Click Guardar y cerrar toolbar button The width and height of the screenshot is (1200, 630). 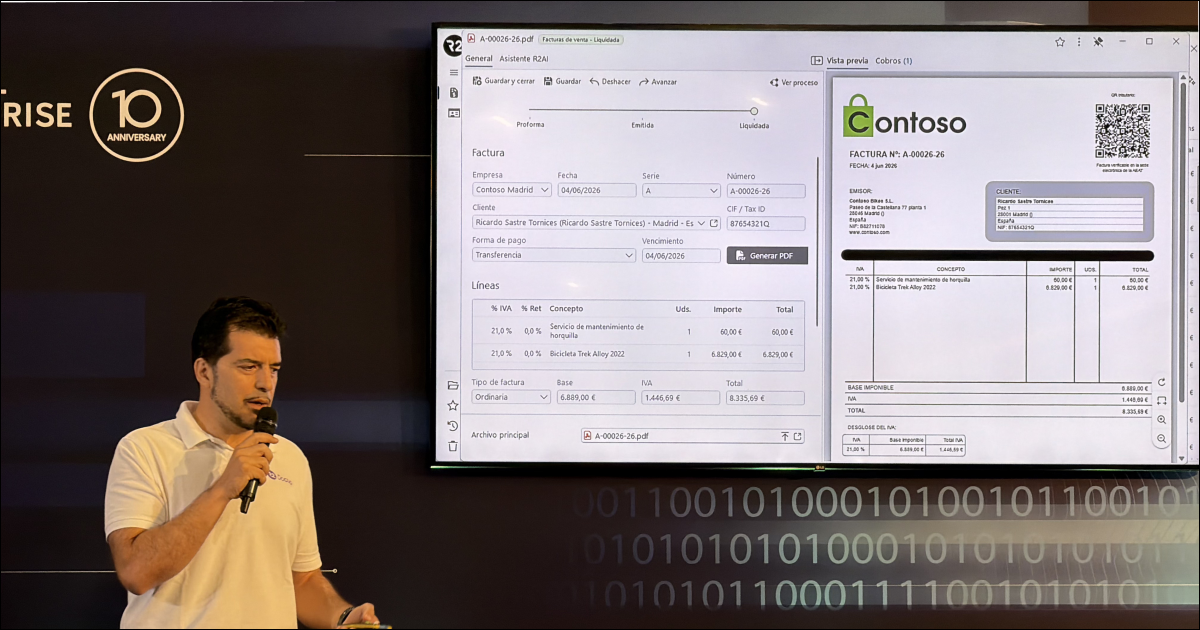[x=503, y=81]
